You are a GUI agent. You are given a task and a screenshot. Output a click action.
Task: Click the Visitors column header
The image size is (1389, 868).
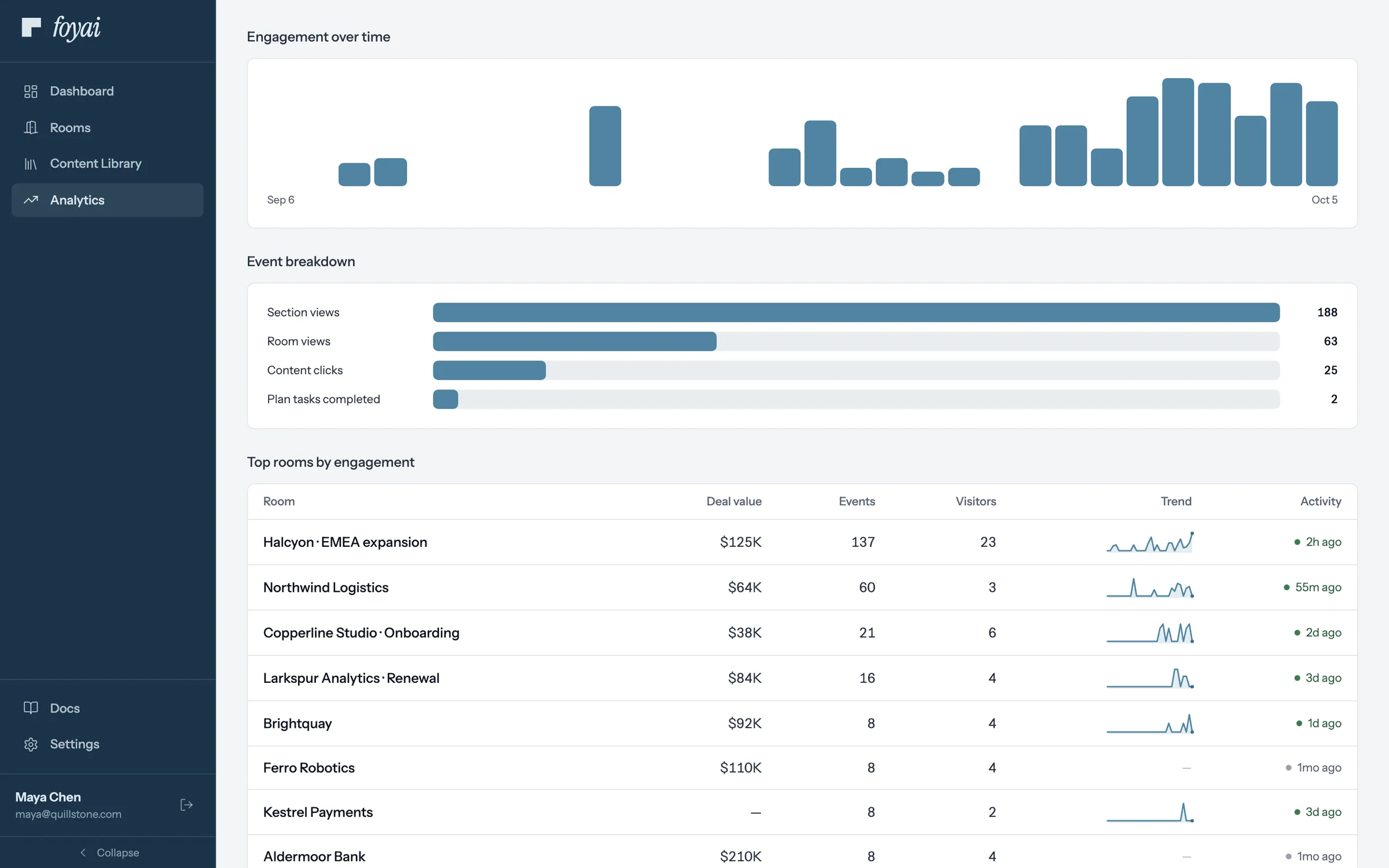tap(976, 502)
